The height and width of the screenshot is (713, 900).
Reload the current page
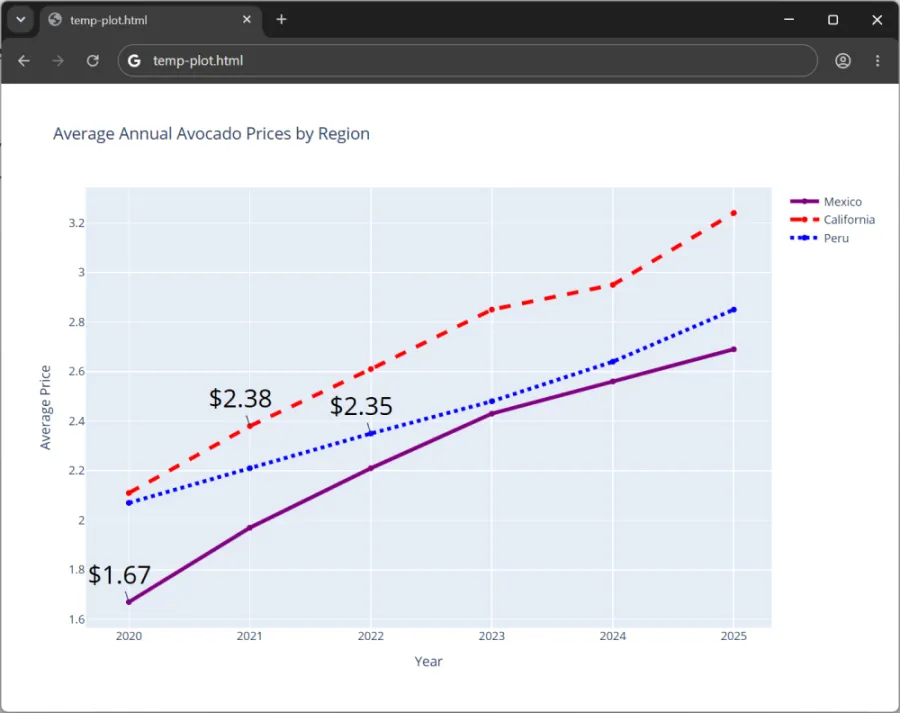92,61
